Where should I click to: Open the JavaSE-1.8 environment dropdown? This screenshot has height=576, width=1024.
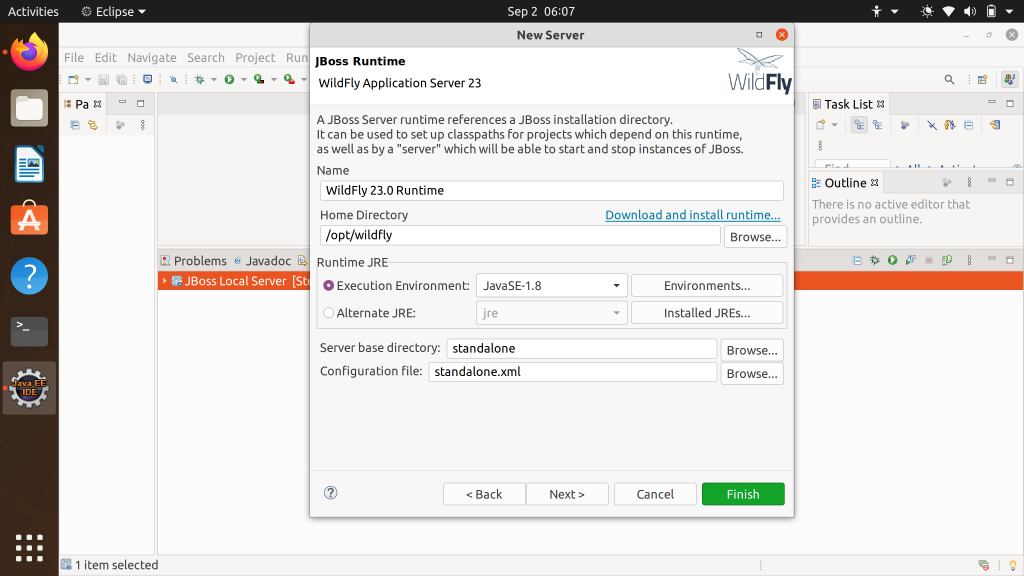[617, 285]
